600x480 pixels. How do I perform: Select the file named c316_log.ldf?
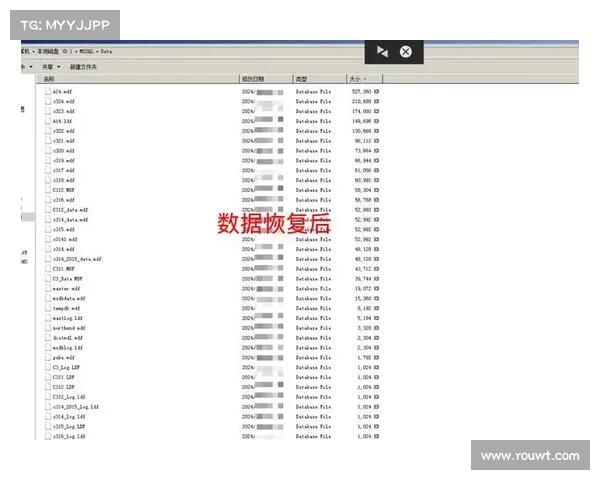(69, 436)
